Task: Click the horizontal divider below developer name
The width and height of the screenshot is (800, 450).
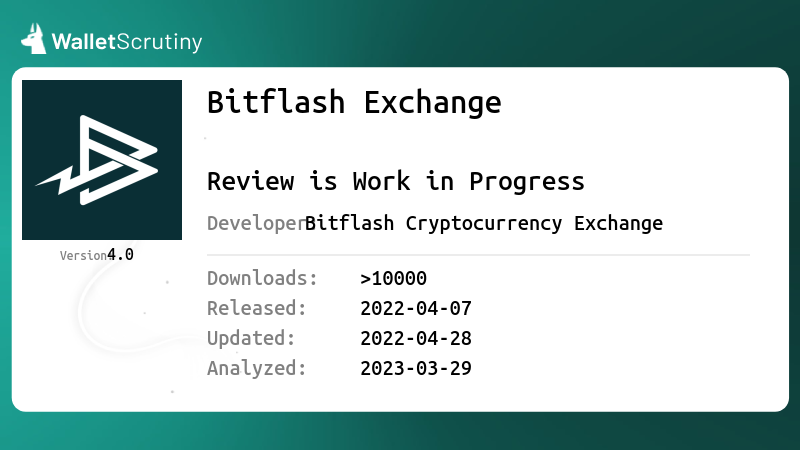Action: pos(479,255)
